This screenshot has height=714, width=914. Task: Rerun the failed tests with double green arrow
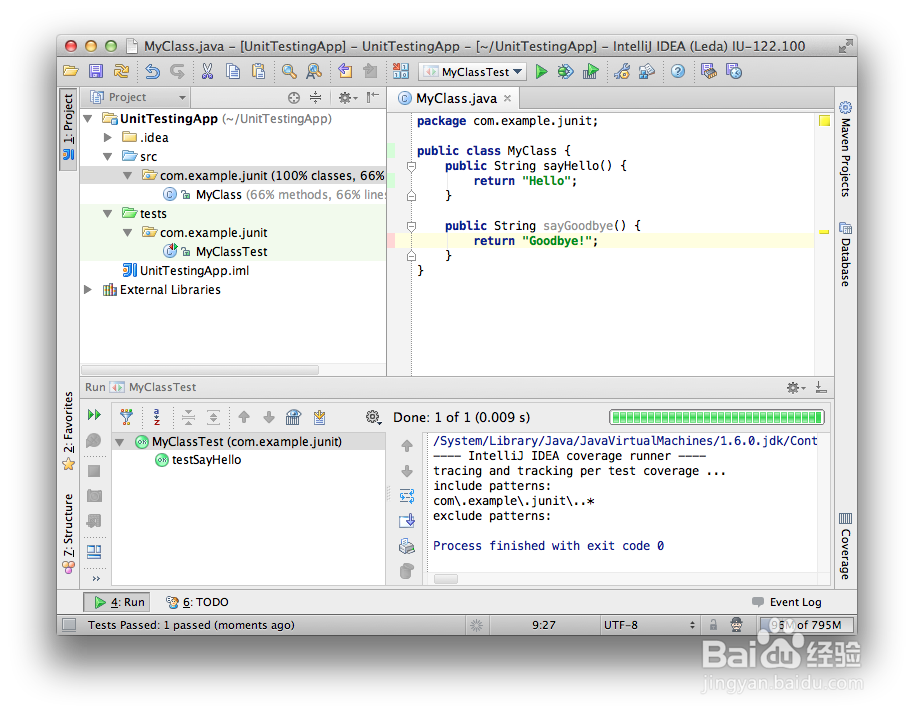[x=94, y=415]
